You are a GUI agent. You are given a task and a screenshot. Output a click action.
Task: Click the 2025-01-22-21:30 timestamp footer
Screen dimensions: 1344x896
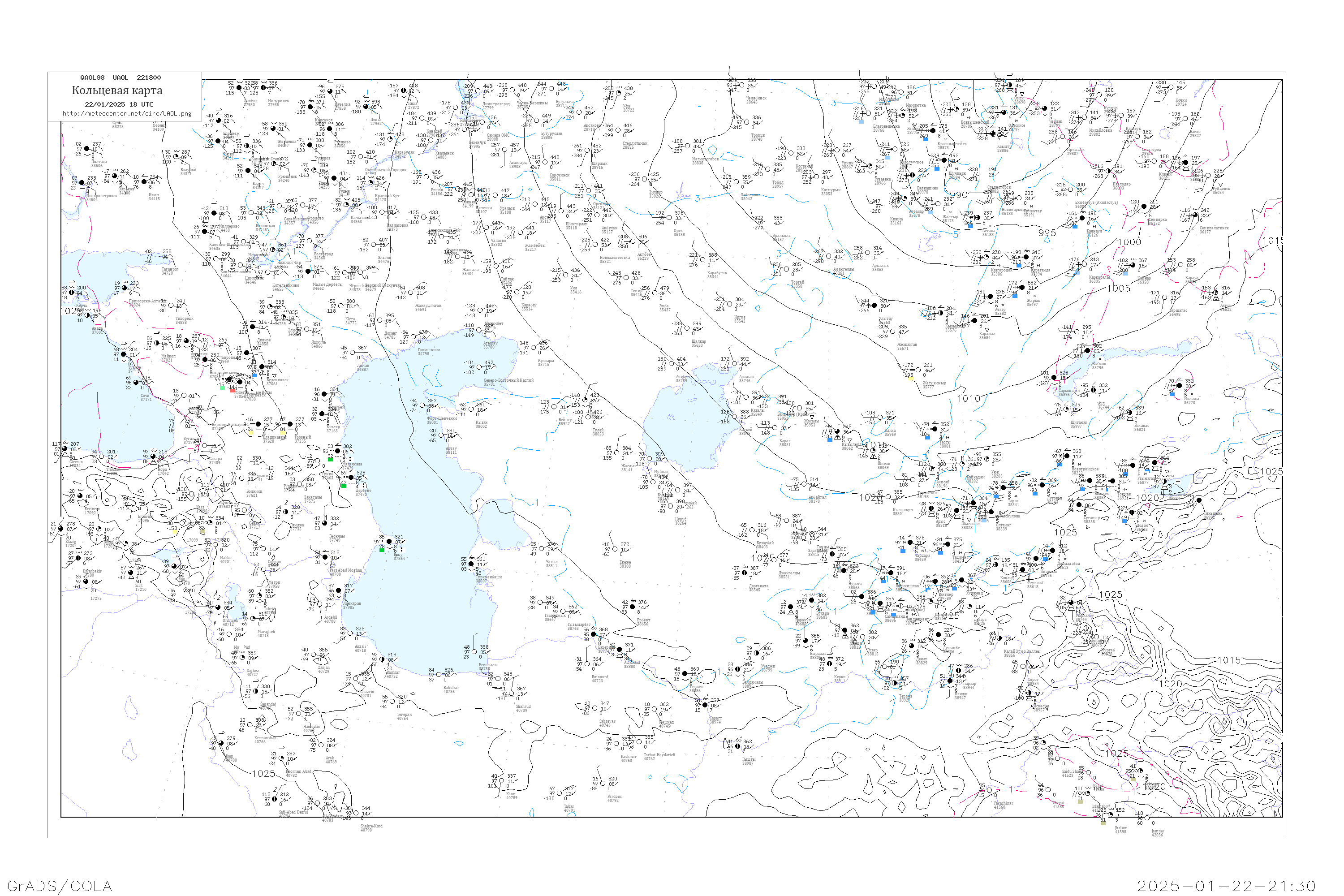[1226, 886]
